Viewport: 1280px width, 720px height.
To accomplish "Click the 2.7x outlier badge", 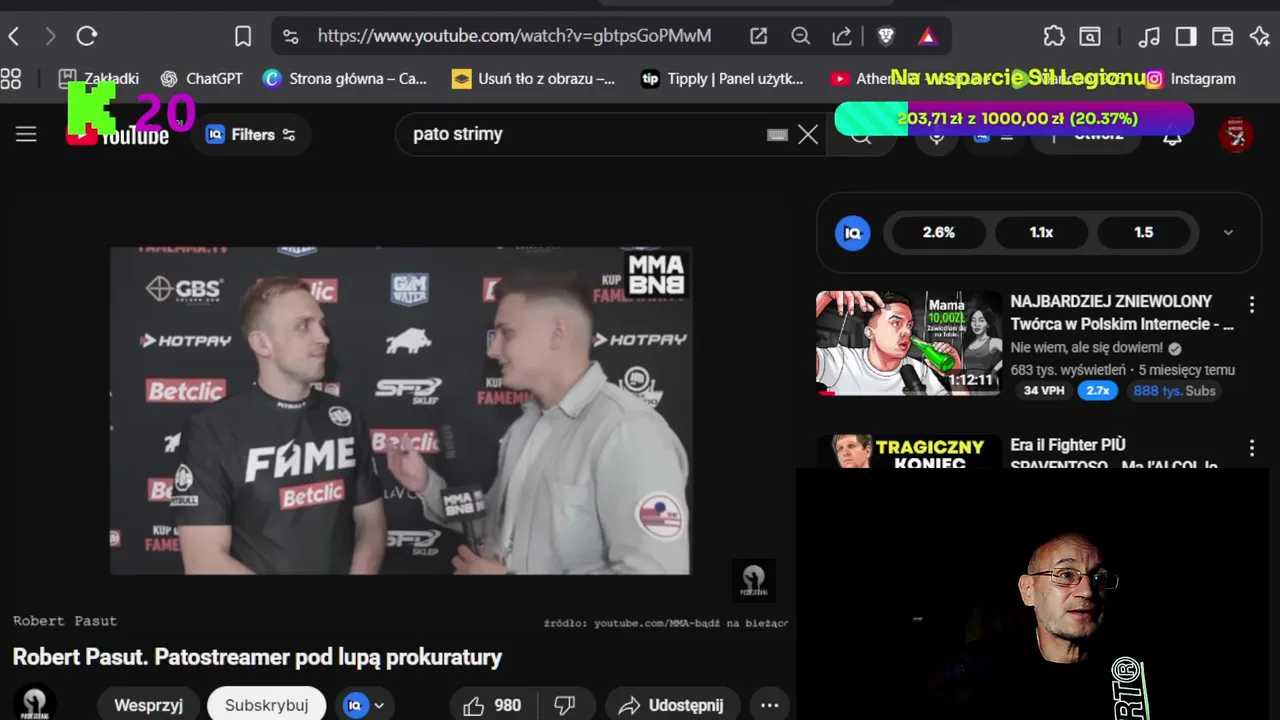I will coord(1098,391).
